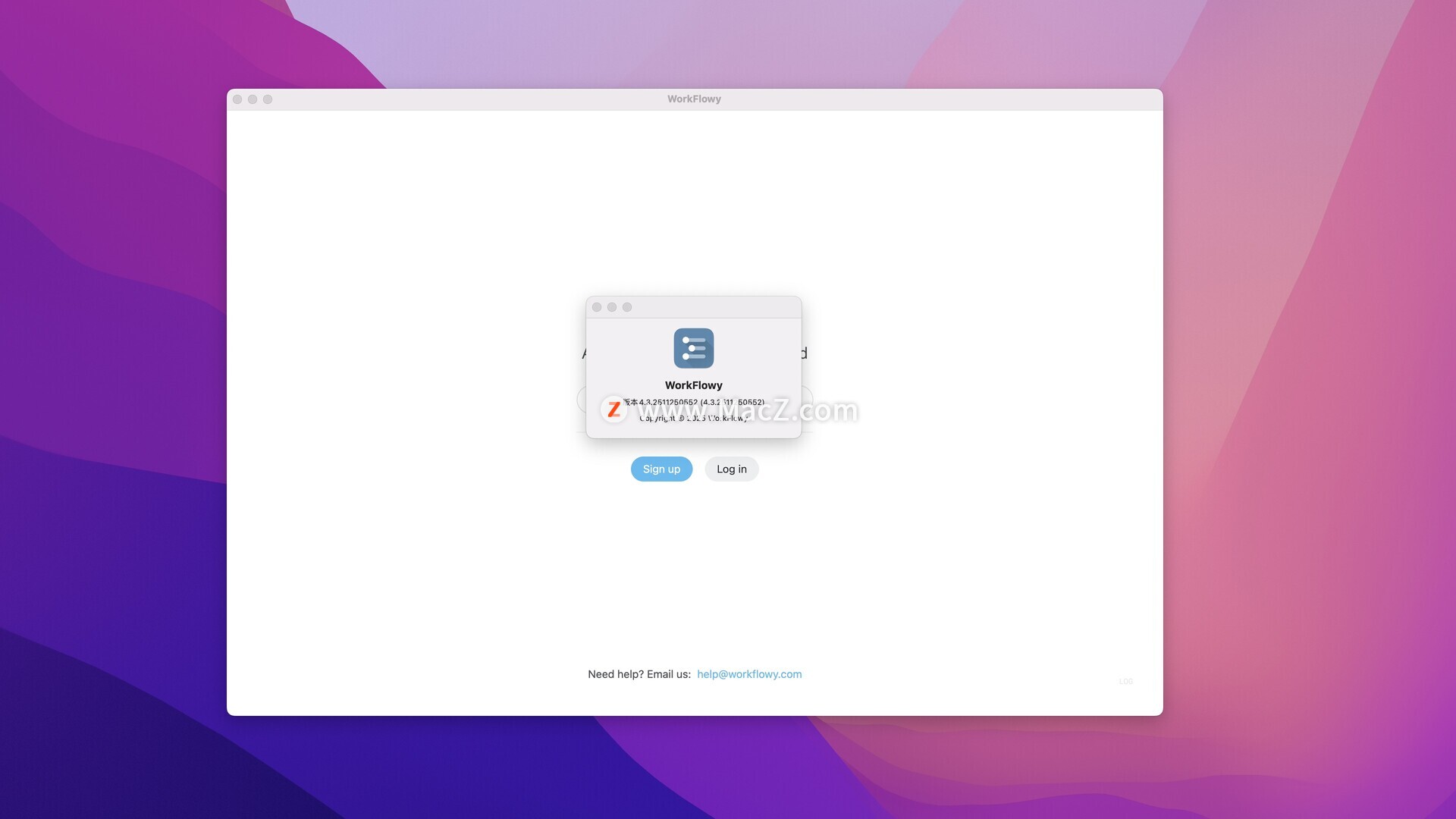Minimize the main WorkFlowy window
Screen dimensions: 1456x819
253,99
